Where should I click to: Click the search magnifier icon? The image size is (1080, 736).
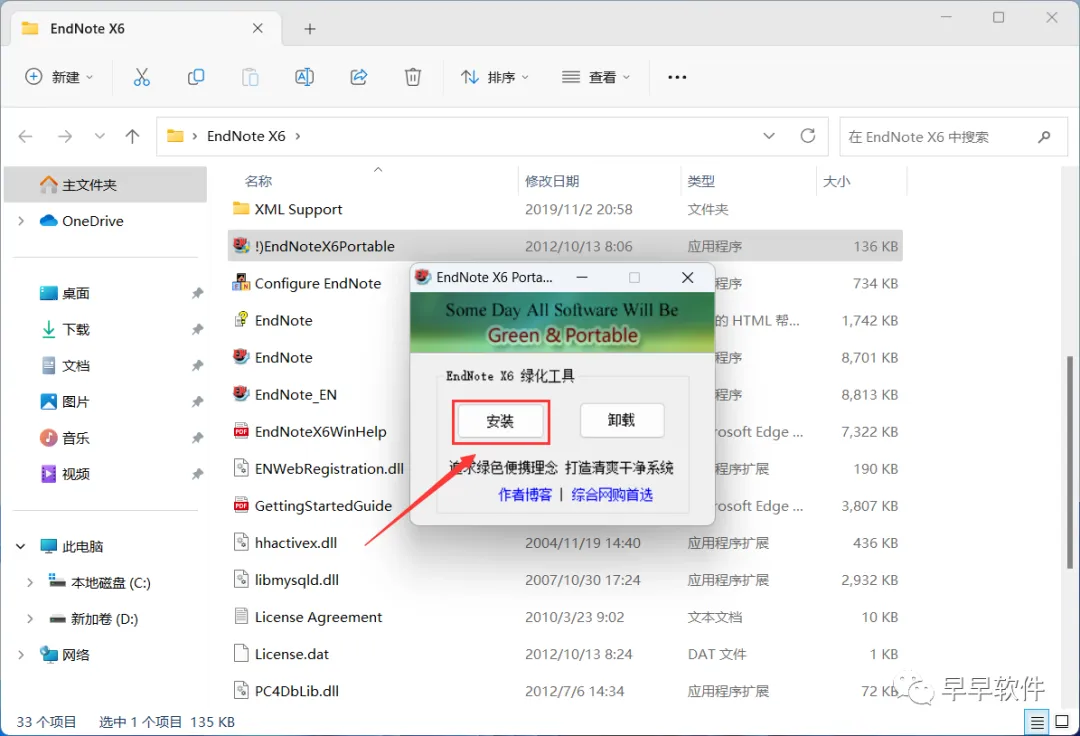[1044, 137]
